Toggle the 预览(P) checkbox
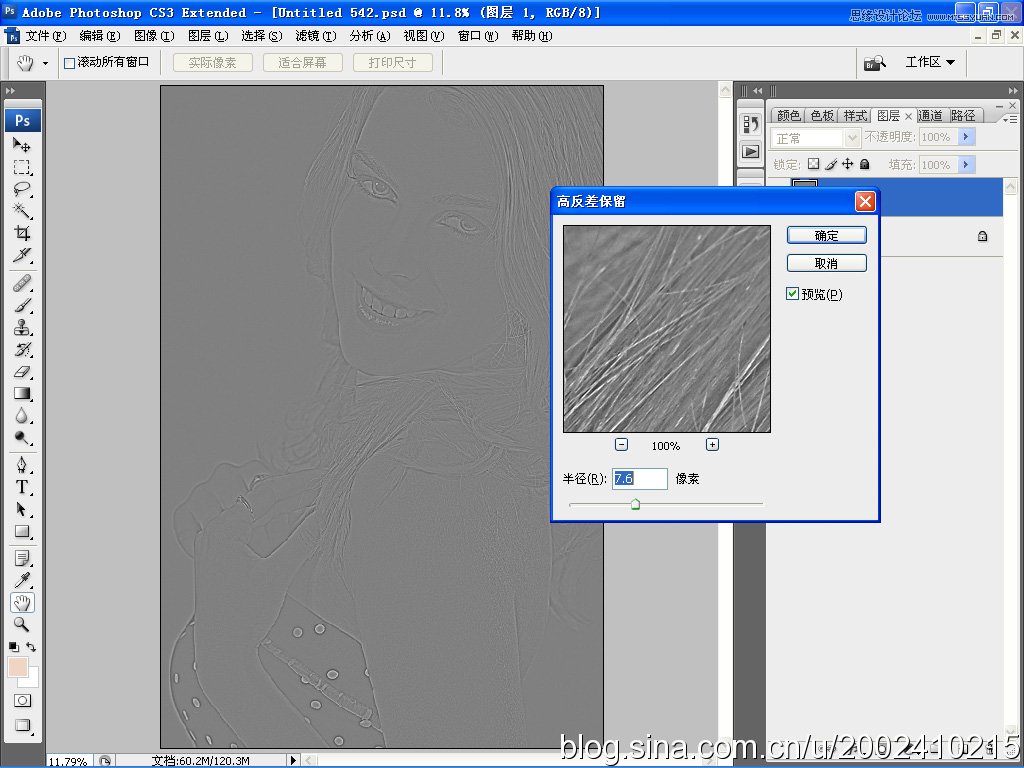This screenshot has width=1024, height=768. coord(792,294)
